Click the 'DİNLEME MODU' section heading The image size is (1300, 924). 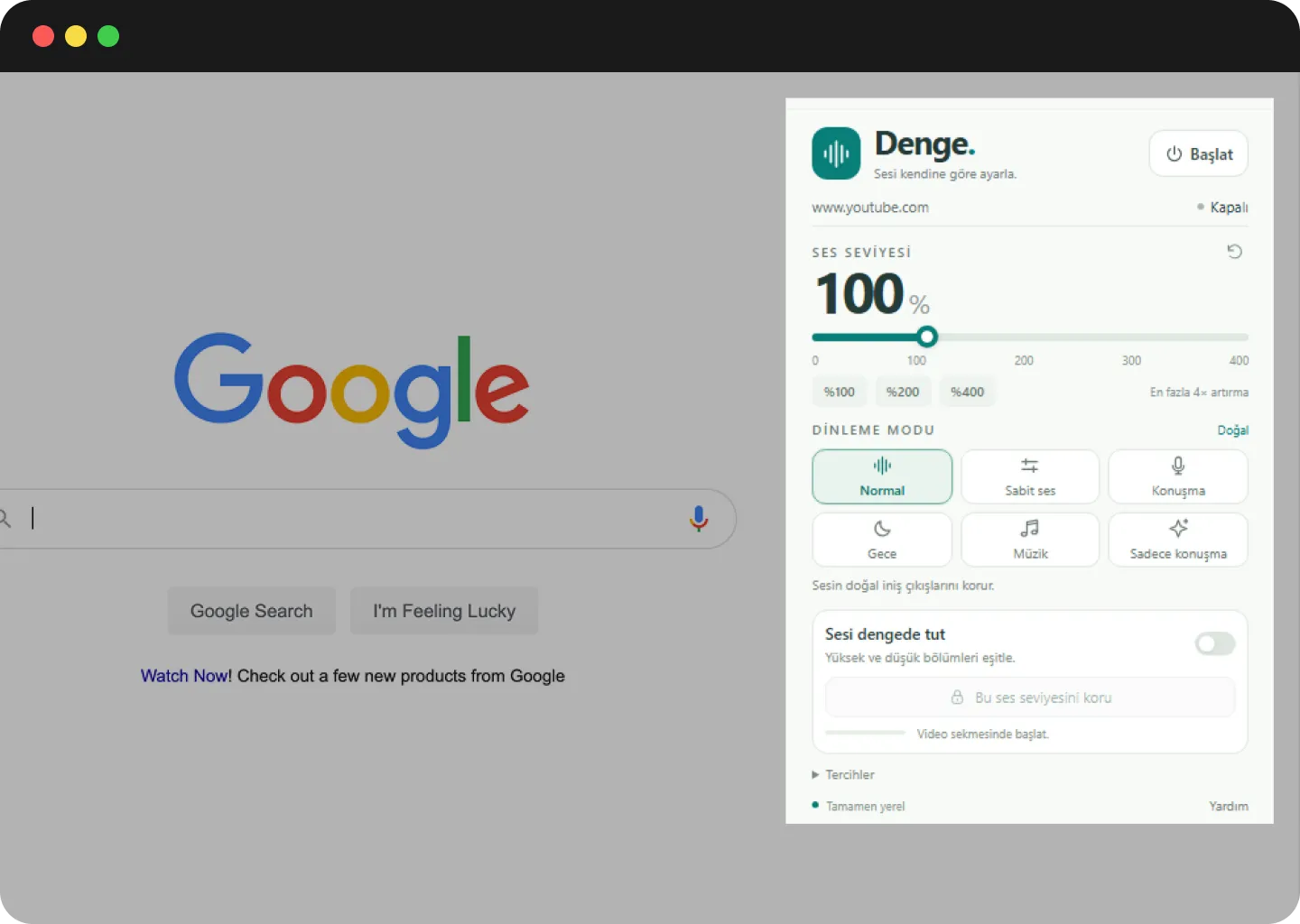click(x=873, y=430)
